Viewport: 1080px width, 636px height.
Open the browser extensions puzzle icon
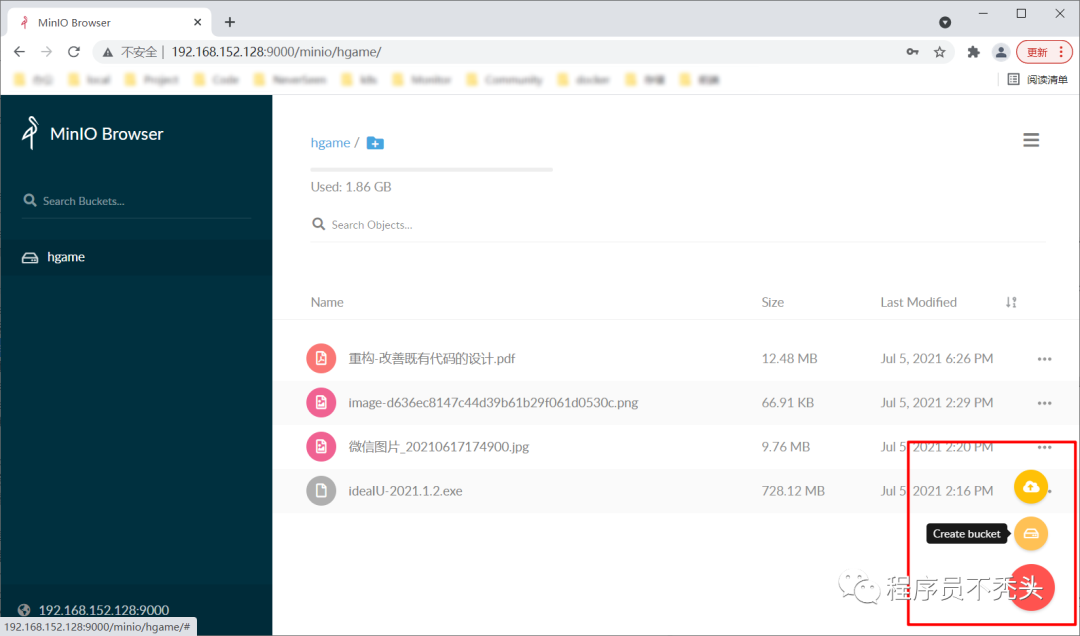point(973,52)
